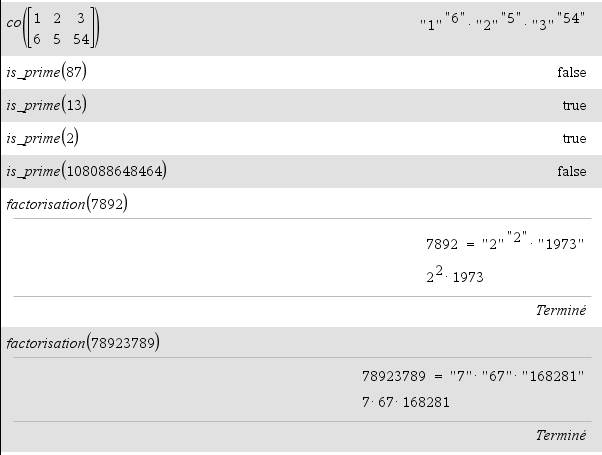This screenshot has height=455, width=602.
Task: Click the 78923789 = "7"·"67"·"168281" line
Action: (473, 376)
